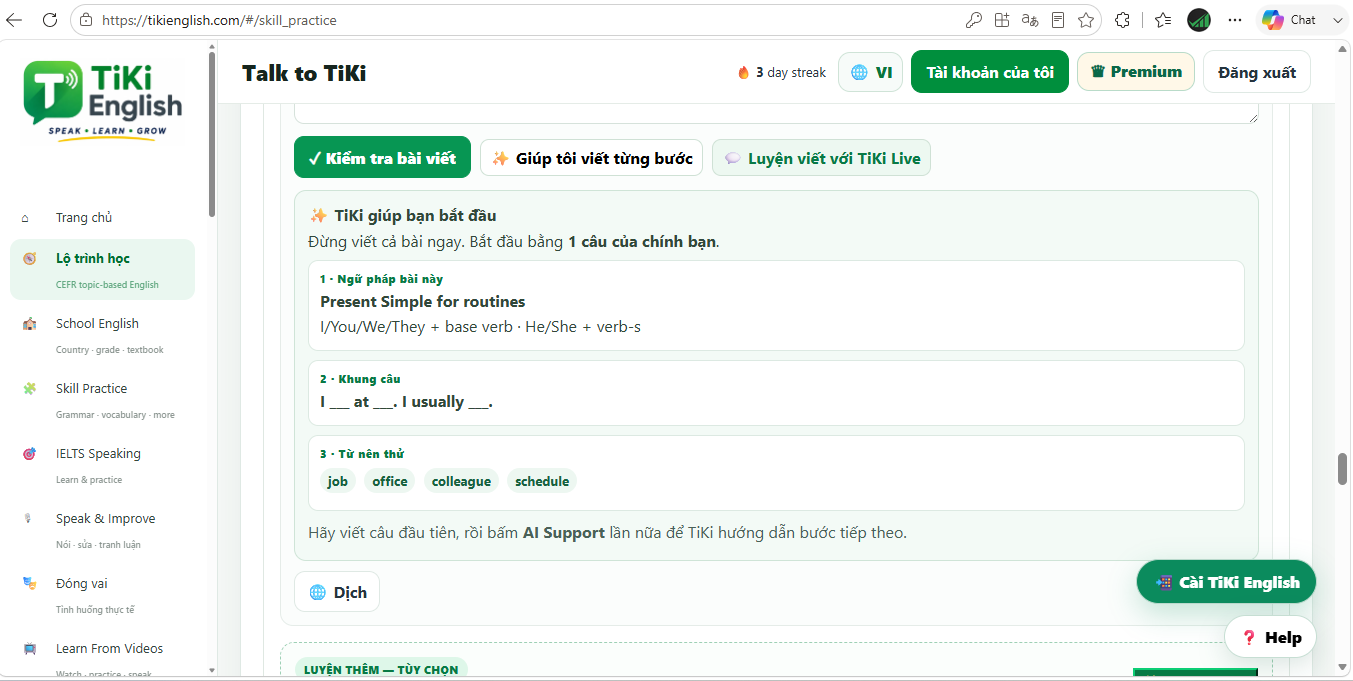Go back using the browser back arrow
The width and height of the screenshot is (1353, 681).
coord(14,19)
